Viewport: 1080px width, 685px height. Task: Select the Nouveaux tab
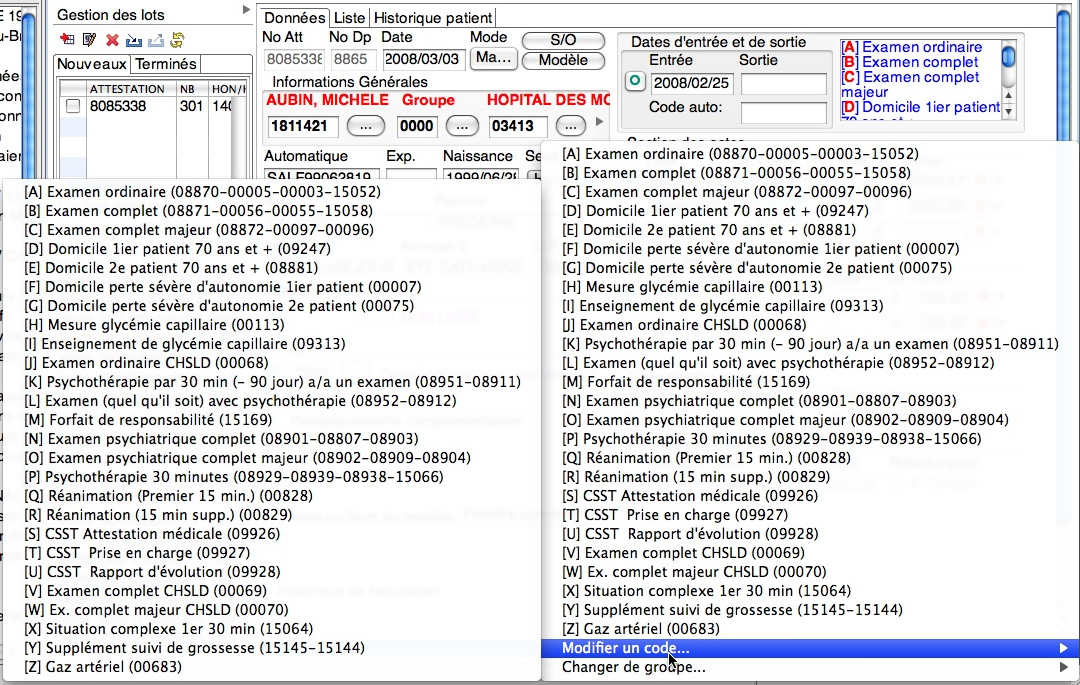[x=92, y=64]
